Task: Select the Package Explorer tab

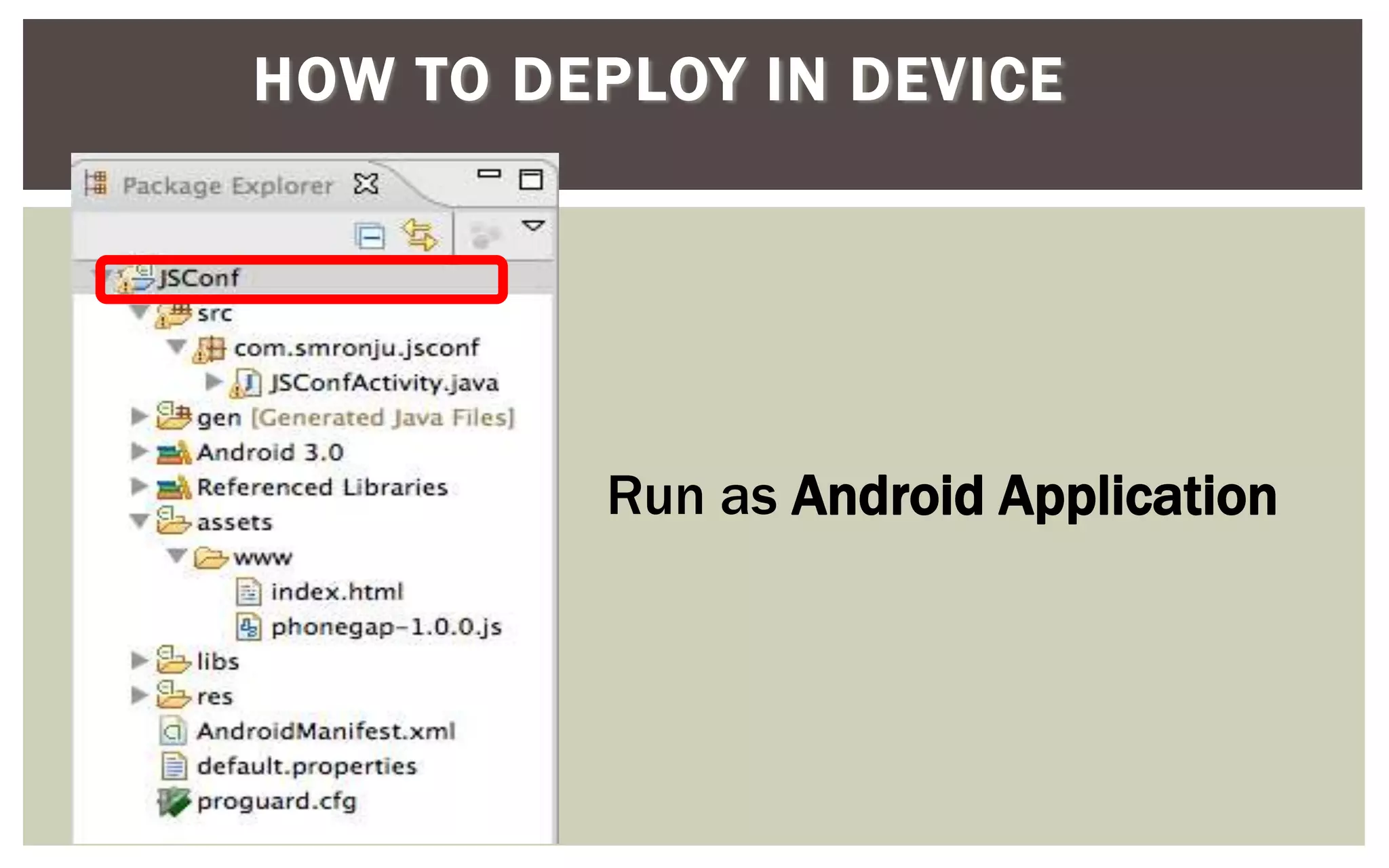Action: pos(227,185)
